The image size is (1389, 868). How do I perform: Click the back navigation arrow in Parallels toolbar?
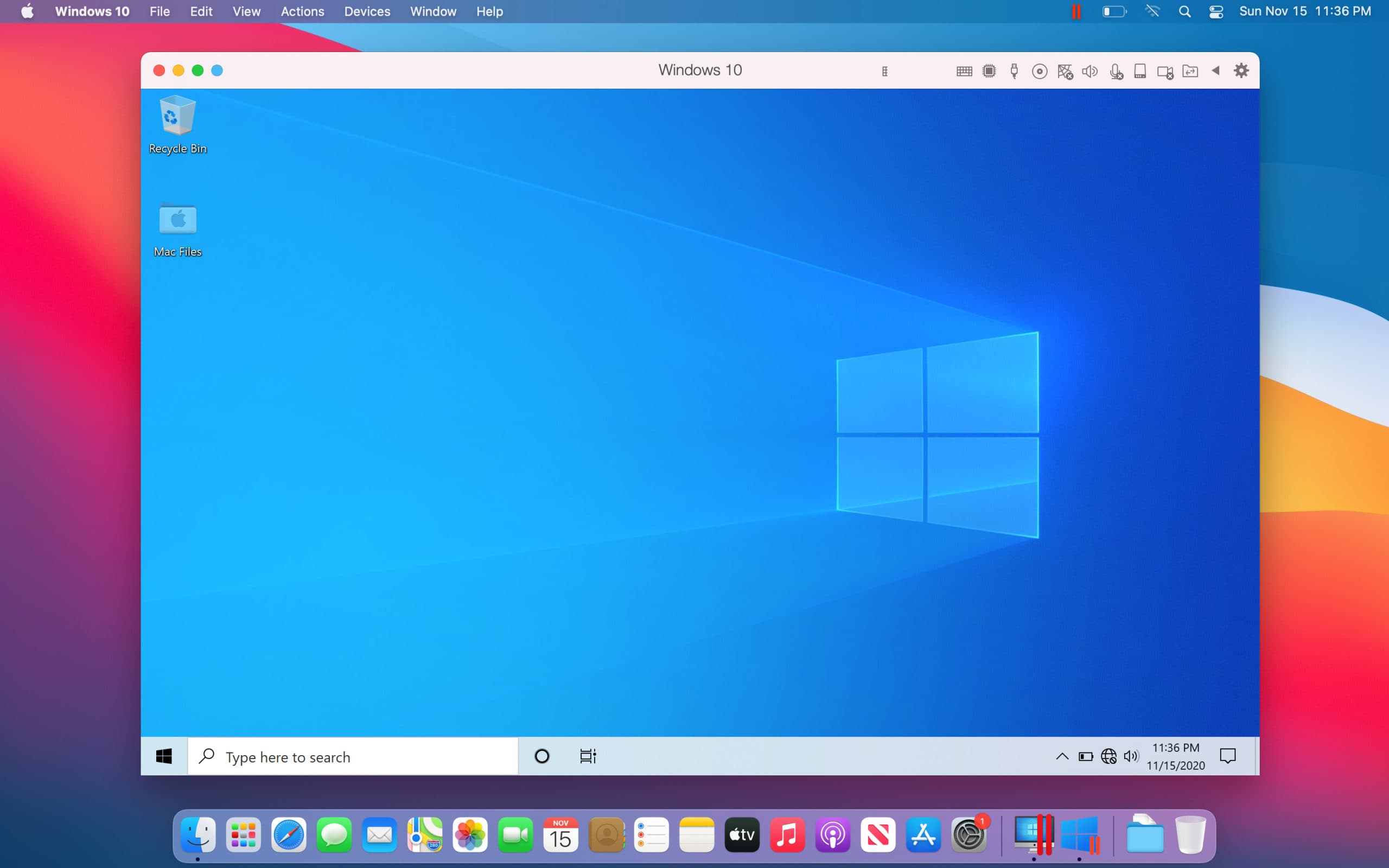(x=1216, y=71)
